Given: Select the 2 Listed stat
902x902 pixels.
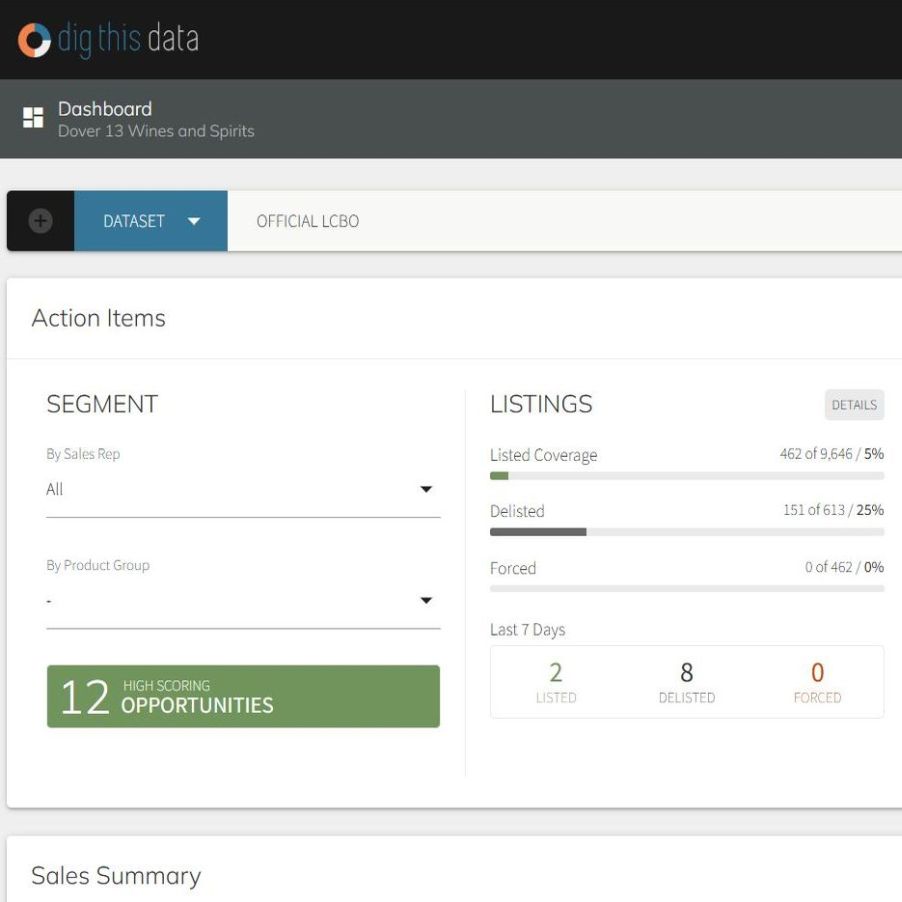Looking at the screenshot, I should click(556, 682).
